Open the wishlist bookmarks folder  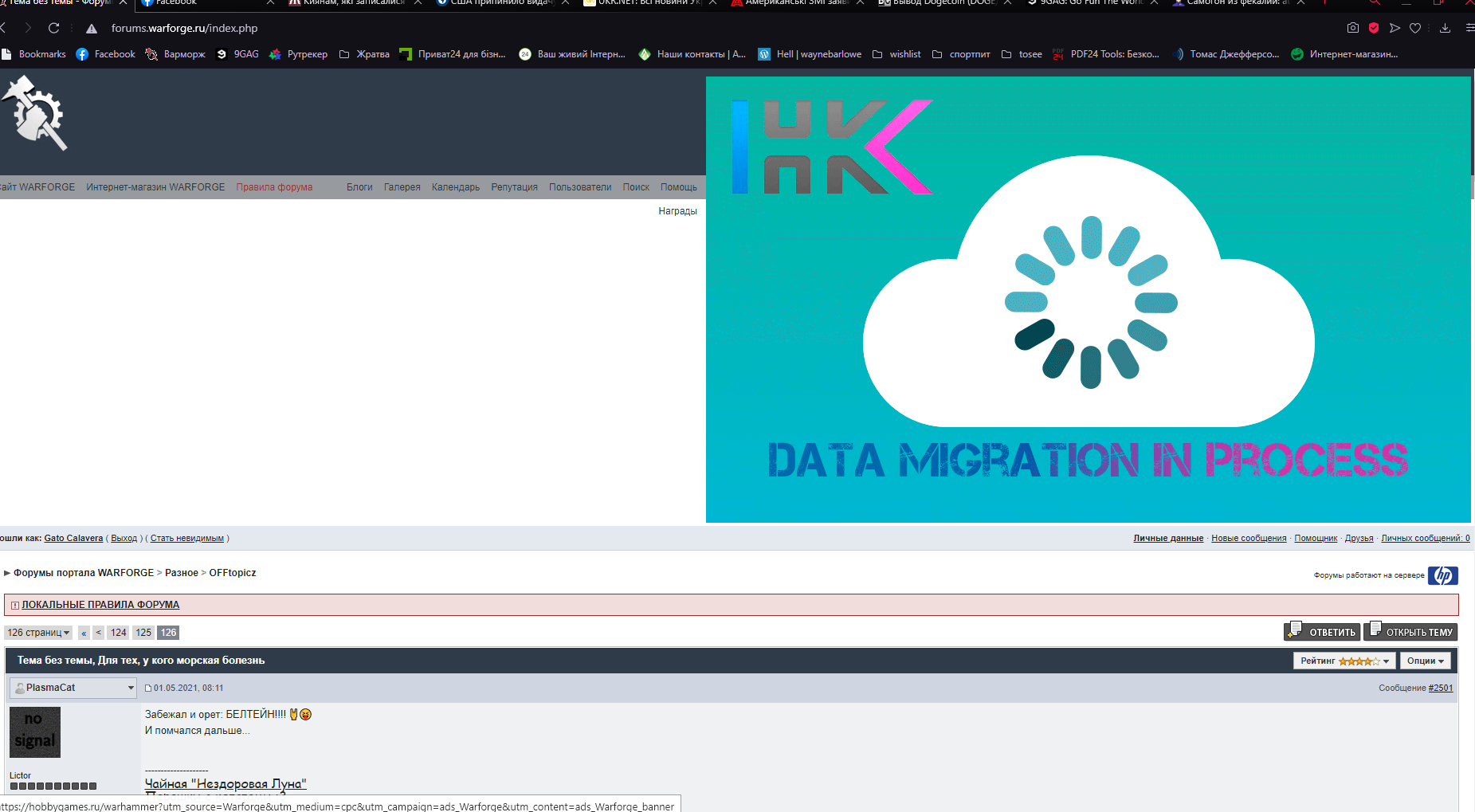[896, 54]
